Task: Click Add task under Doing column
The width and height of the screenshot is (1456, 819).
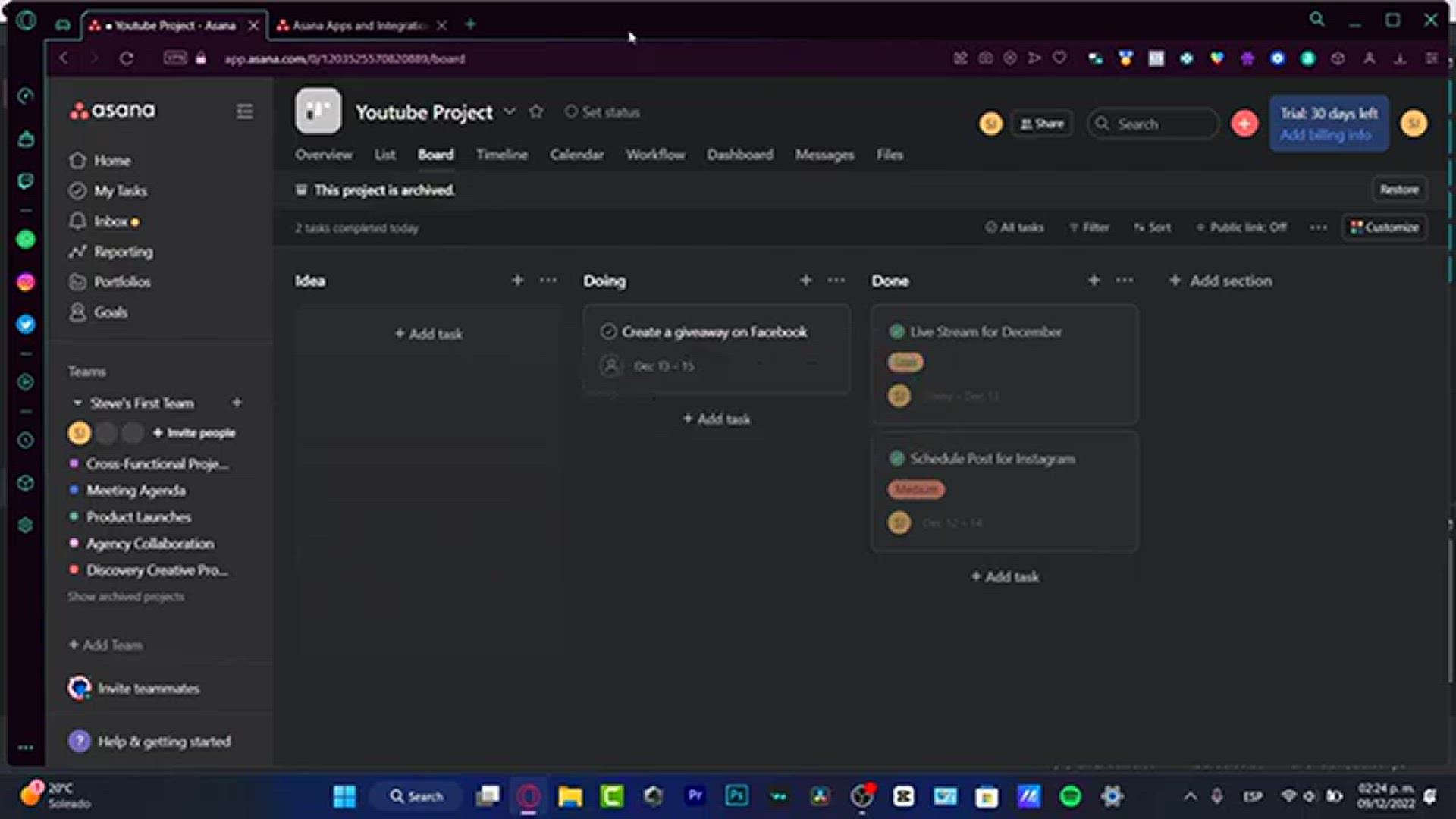Action: tap(717, 419)
